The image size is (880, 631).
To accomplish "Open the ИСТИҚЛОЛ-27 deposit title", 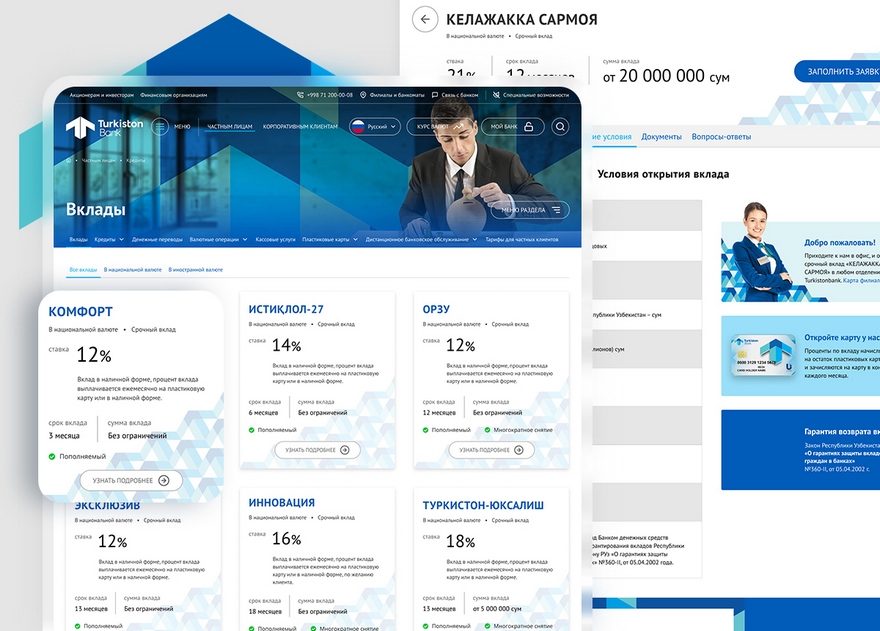I will 286,309.
